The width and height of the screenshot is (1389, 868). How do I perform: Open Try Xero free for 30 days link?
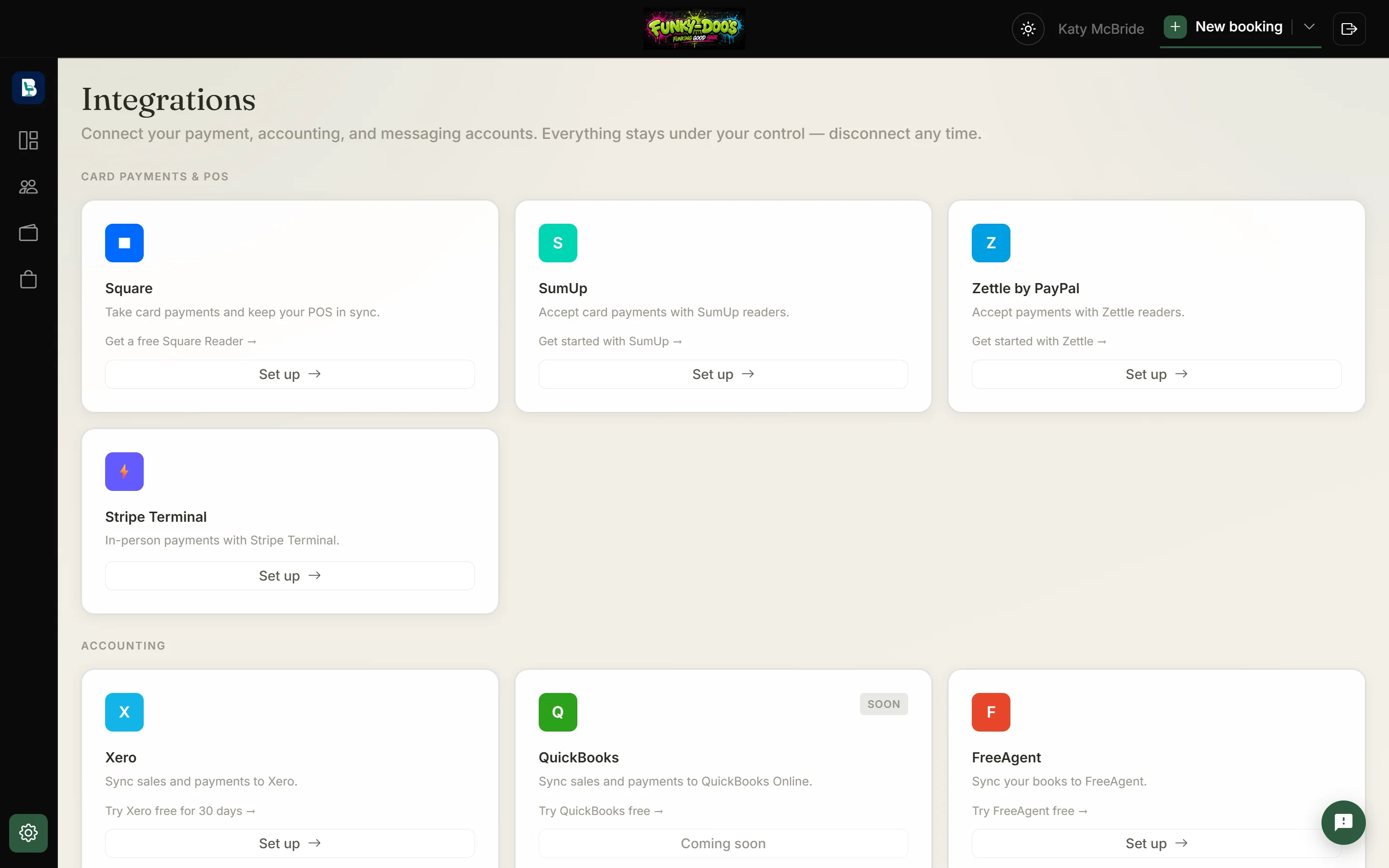pos(179,811)
